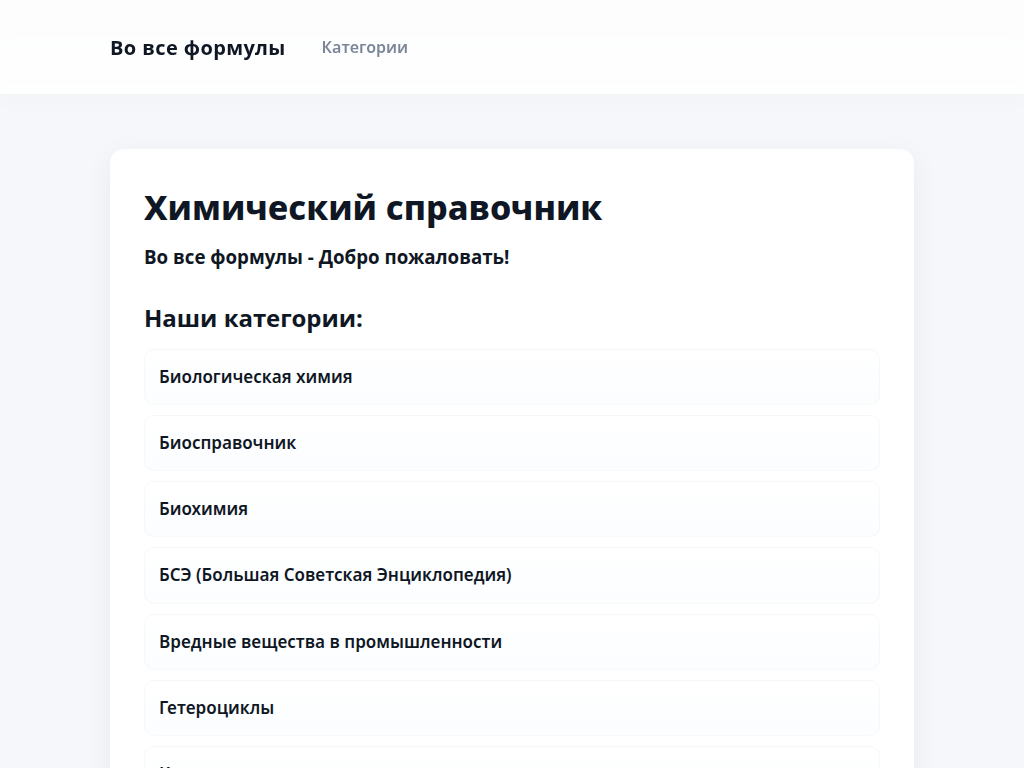Return to homepage via the header logo text
The height and width of the screenshot is (768, 1024).
click(198, 47)
